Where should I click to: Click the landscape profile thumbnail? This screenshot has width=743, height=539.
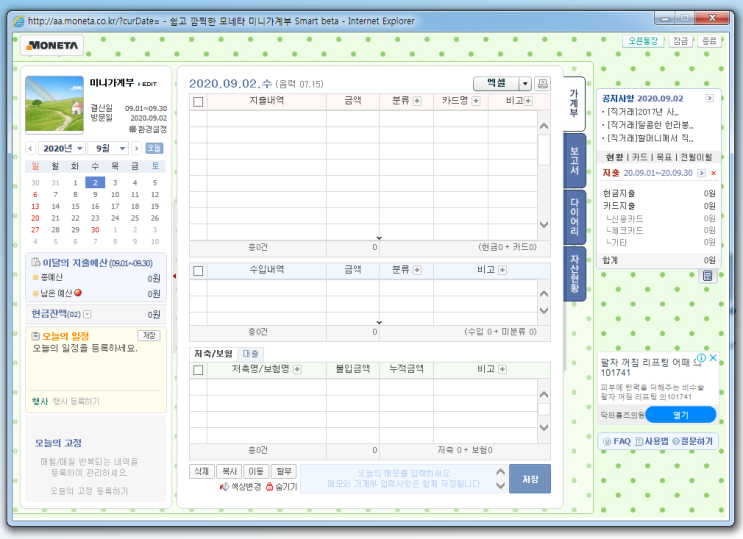pyautogui.click(x=54, y=104)
